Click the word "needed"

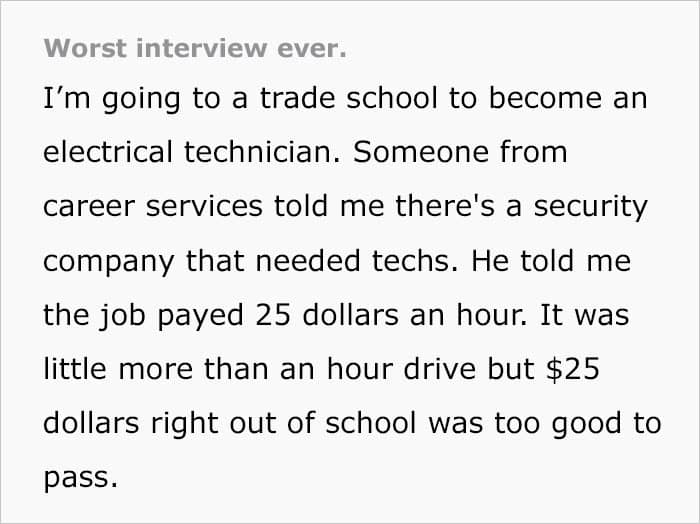click(324, 261)
